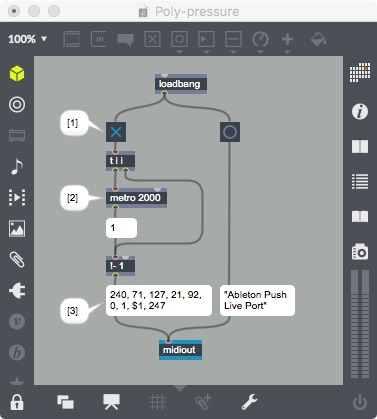Viewport: 377px width, 419px height.
Task: Toggle the X toggle object on
Action: point(116,132)
